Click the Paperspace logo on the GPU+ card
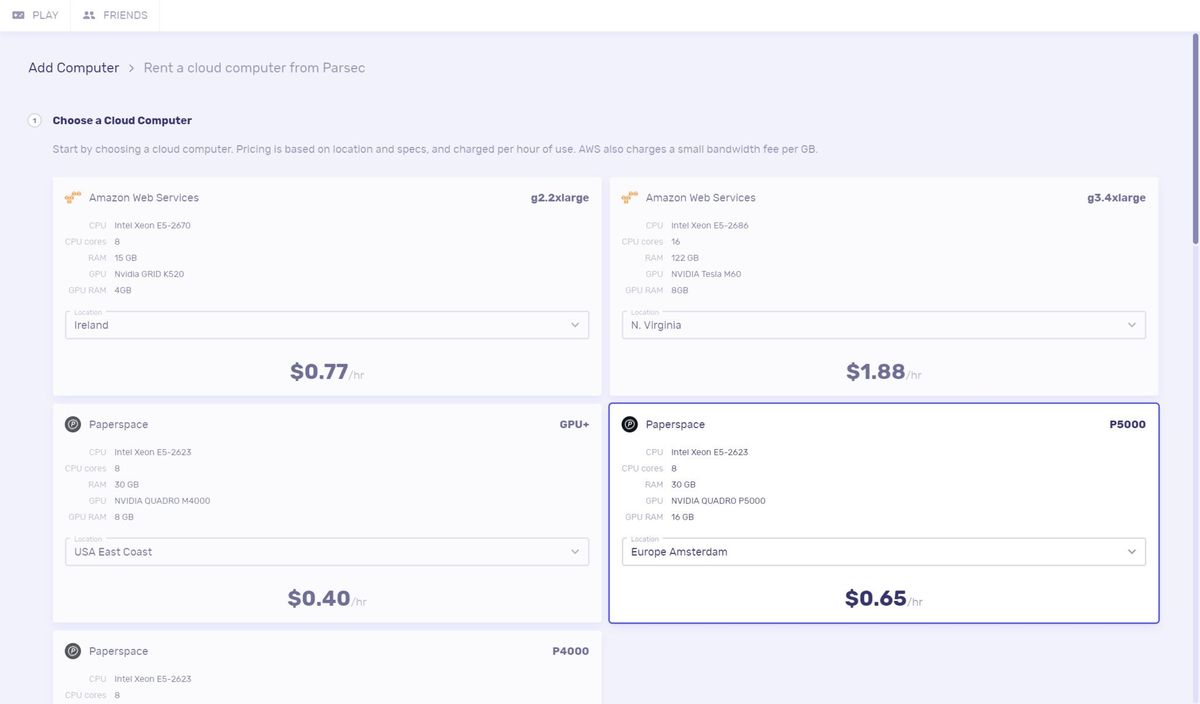This screenshot has height=704, width=1200. tap(73, 425)
